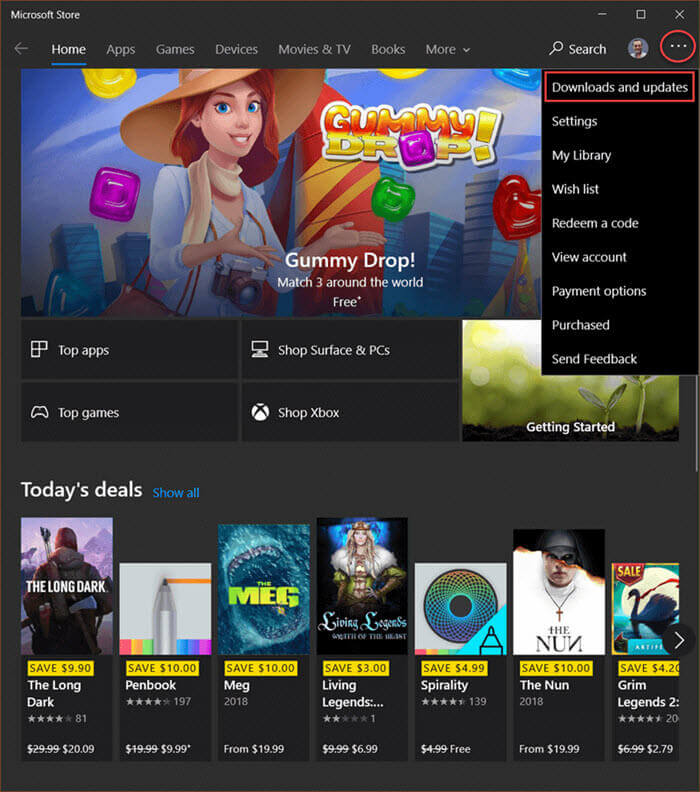Open Shop Xbox tile
700x792 pixels.
point(350,412)
